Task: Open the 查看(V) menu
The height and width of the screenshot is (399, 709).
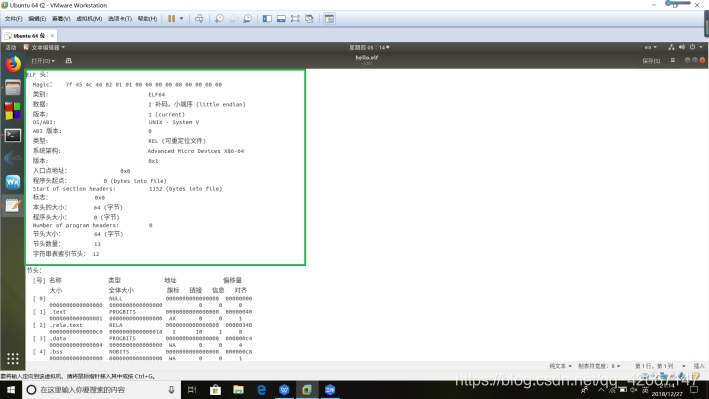Action: (x=61, y=19)
